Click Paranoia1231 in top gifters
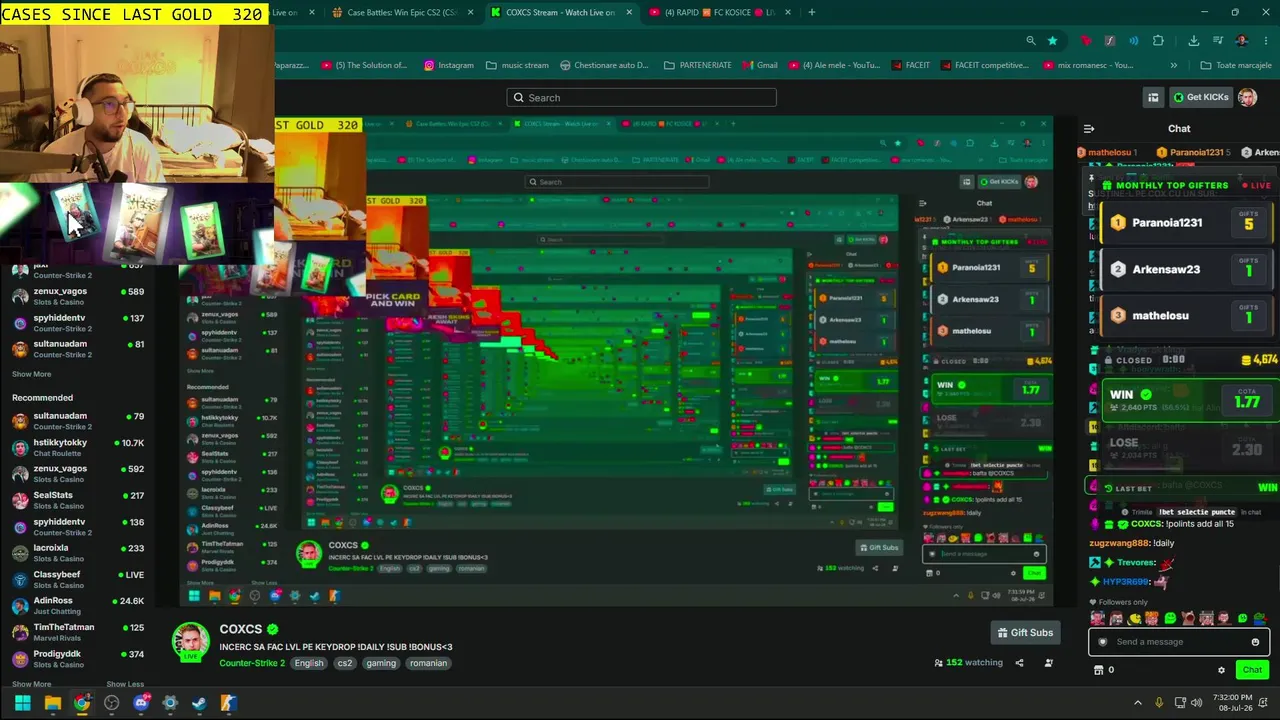Viewport: 1280px width, 720px height. [1167, 223]
